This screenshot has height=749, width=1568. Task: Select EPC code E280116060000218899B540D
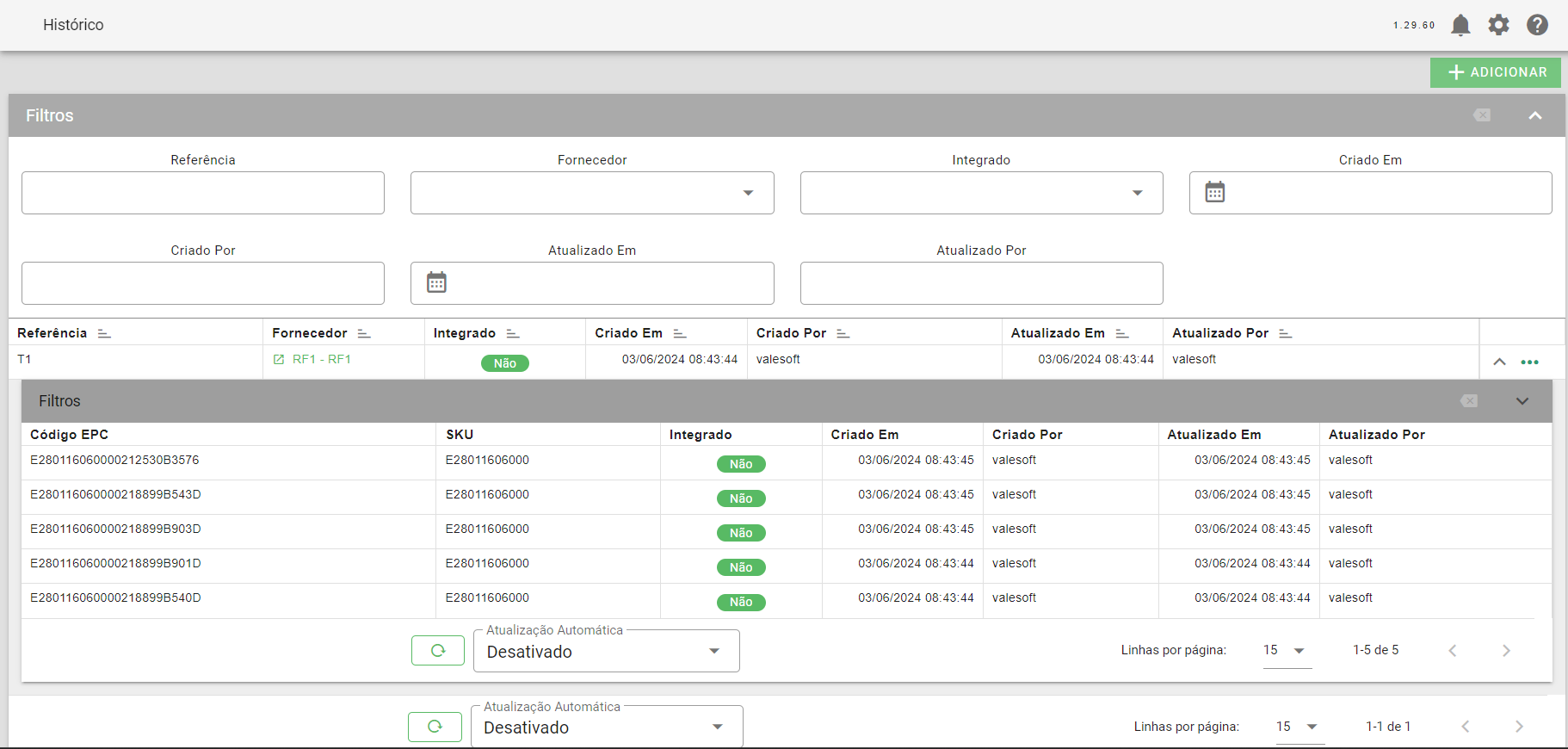(115, 597)
